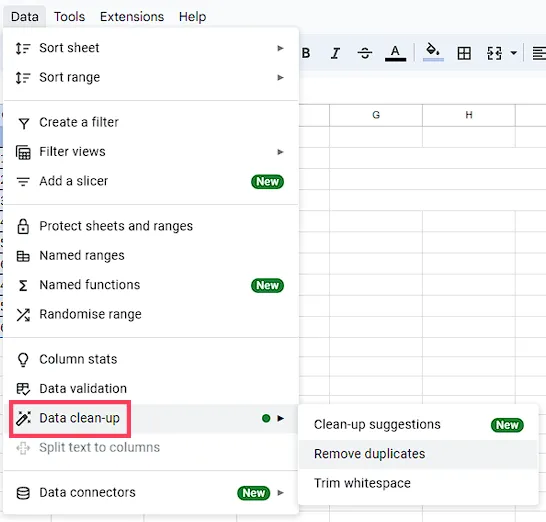The width and height of the screenshot is (546, 522).
Task: Open Clean-up suggestions
Action: click(418, 425)
